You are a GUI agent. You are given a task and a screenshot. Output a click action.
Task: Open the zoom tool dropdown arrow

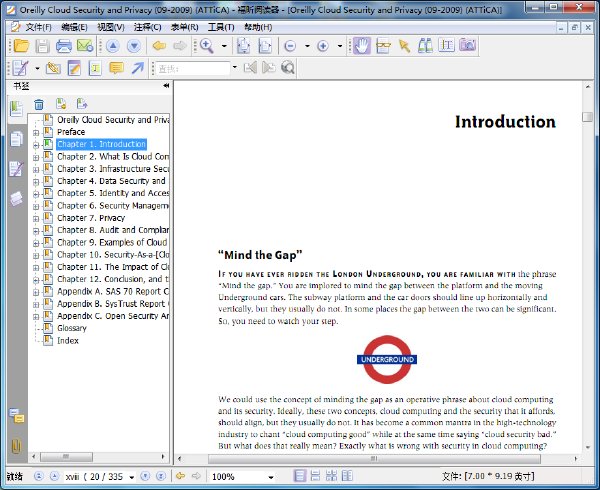(x=224, y=46)
